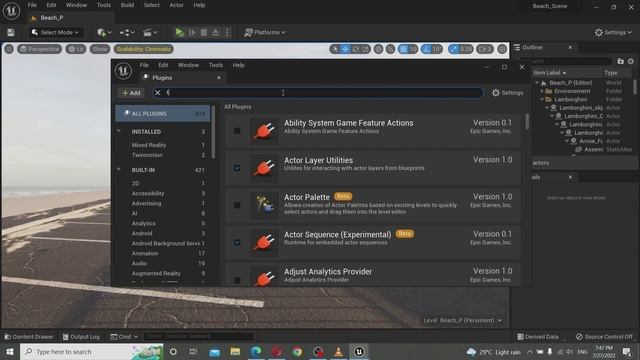Click the plugin list scrollbar
This screenshot has width=640, height=360.
click(527, 121)
